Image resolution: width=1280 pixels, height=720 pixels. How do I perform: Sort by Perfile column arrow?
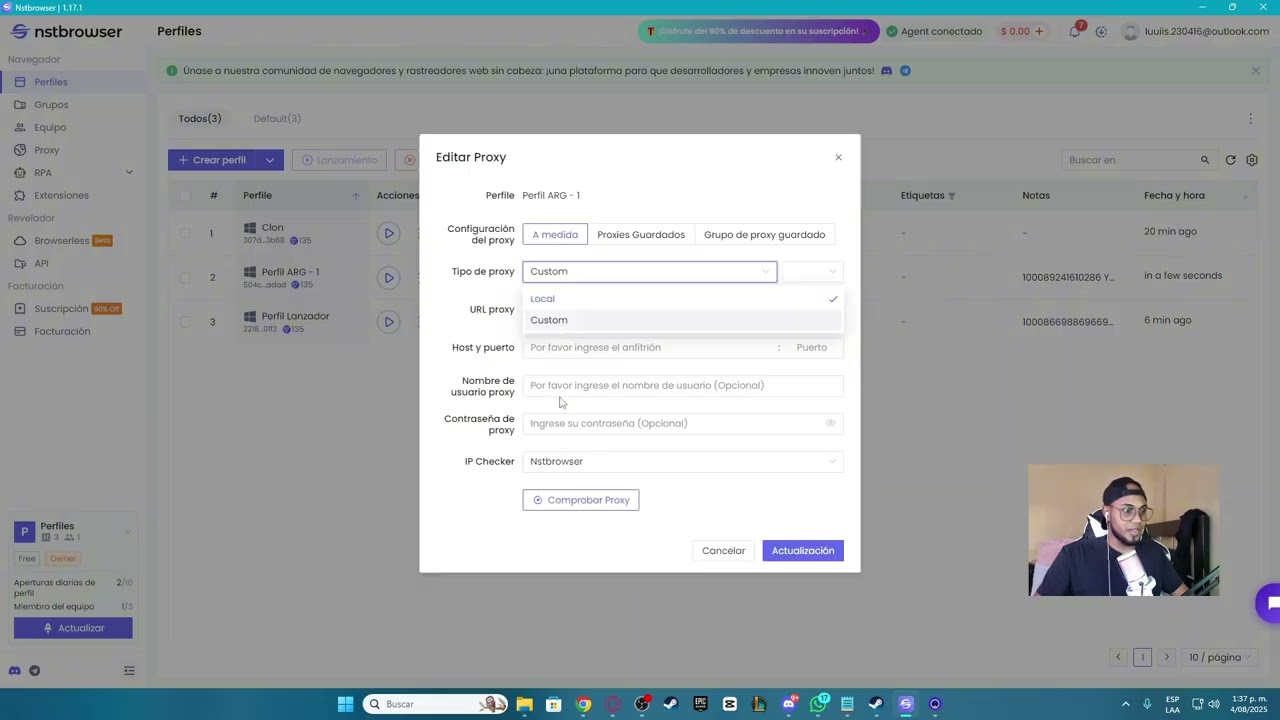click(x=355, y=196)
